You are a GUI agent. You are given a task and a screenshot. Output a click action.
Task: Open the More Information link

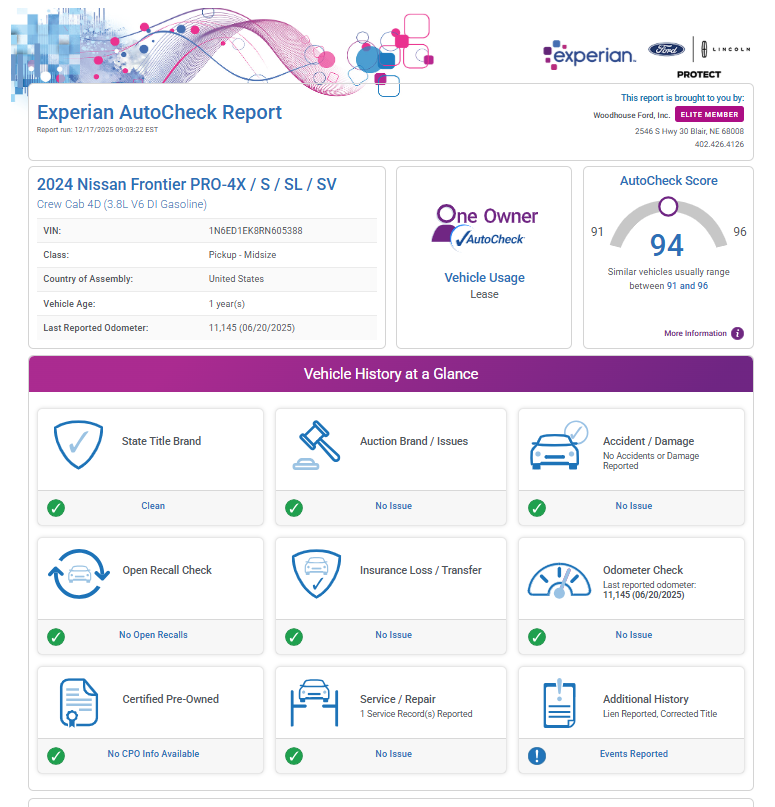(695, 334)
